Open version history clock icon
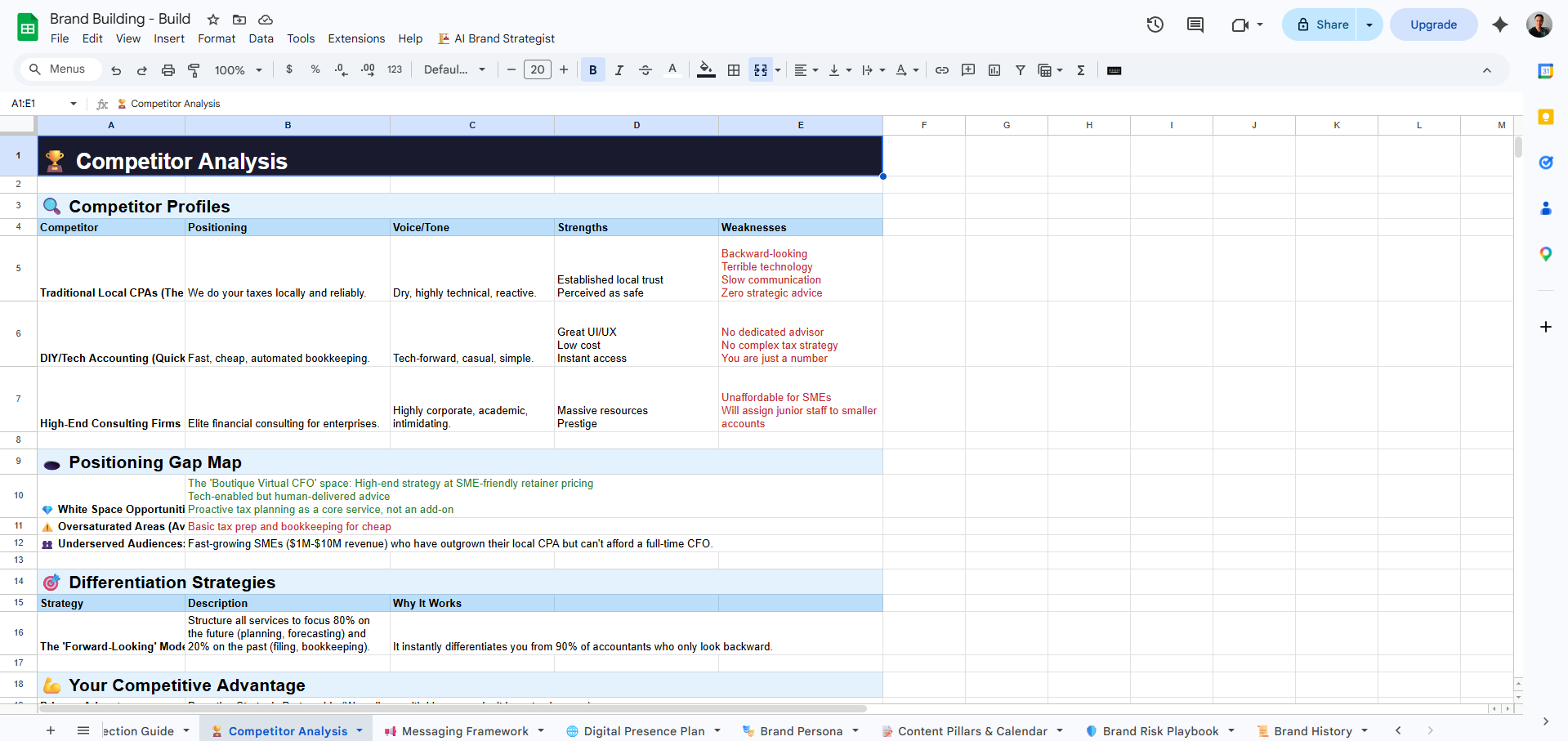Screen dimensions: 1568x741 point(1155,25)
